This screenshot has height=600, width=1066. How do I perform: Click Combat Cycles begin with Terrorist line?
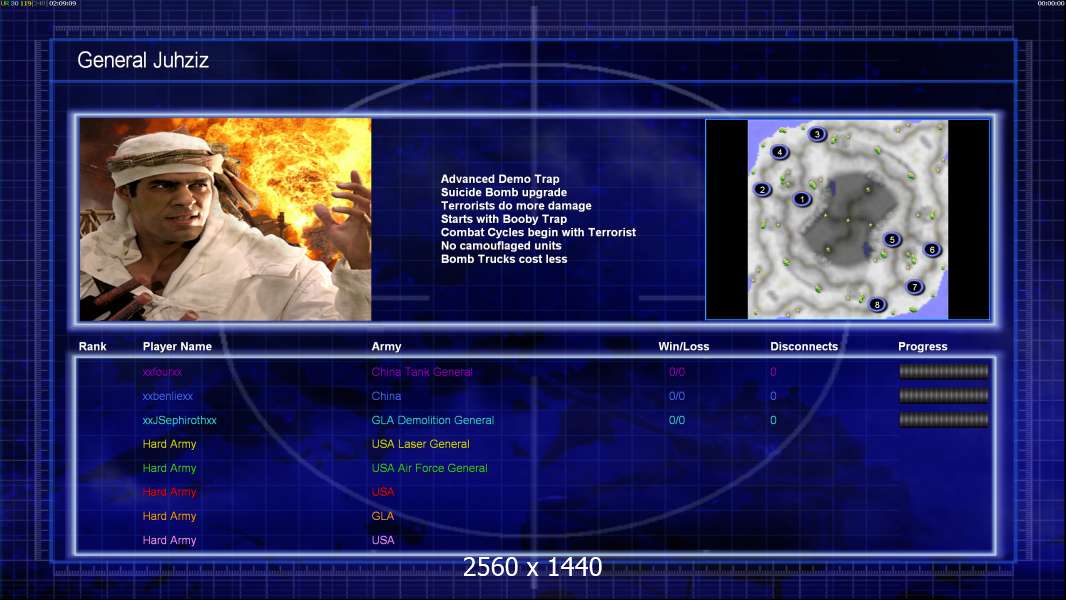(538, 232)
